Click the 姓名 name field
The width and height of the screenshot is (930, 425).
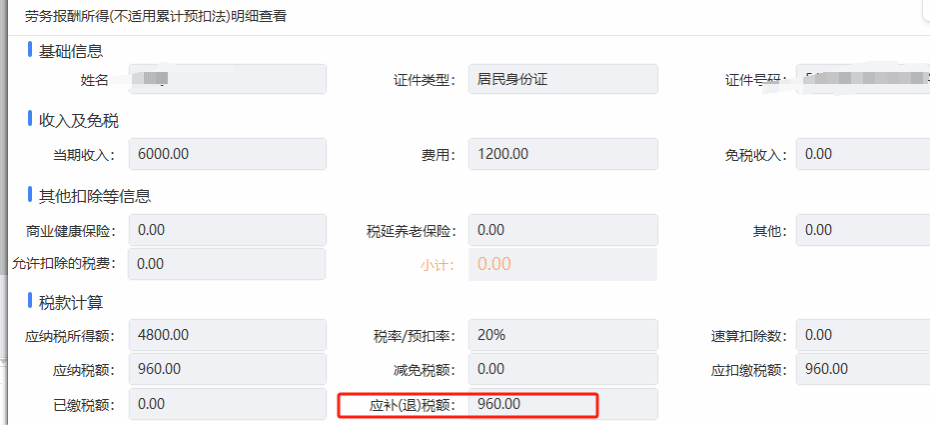tap(227, 79)
